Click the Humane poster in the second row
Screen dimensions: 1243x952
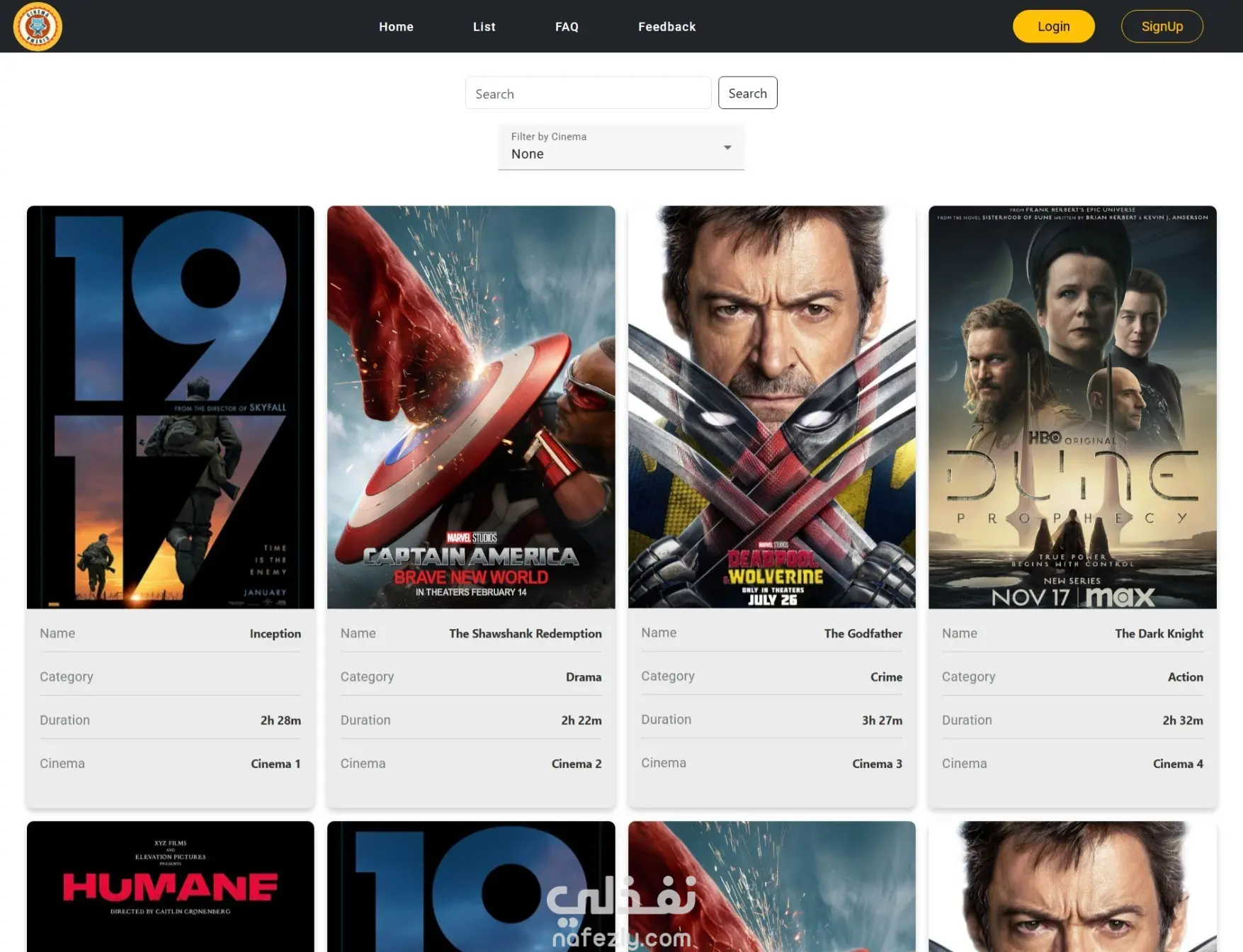[x=171, y=886]
